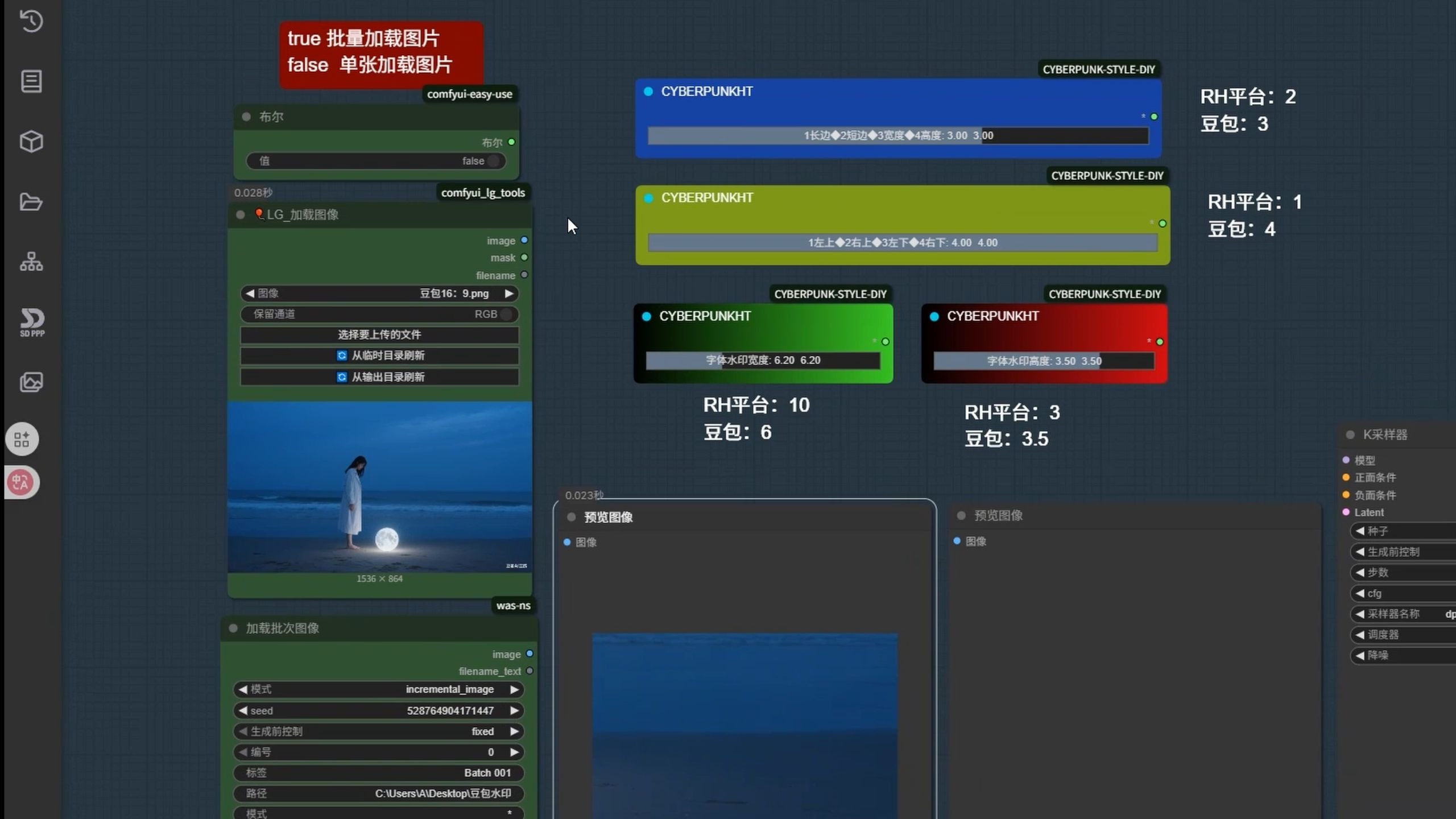Open the history icon in sidebar
This screenshot has height=819, width=1456.
click(x=31, y=21)
